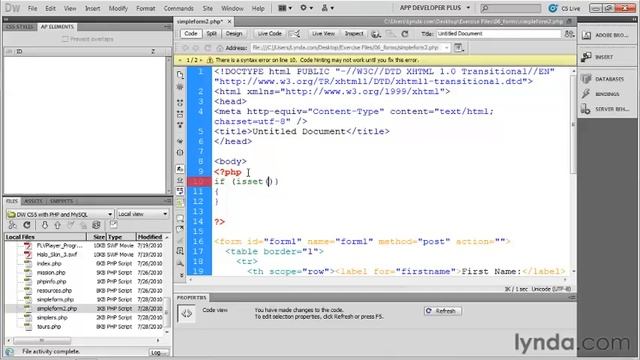Refresh the Files panel list

click(x=27, y=225)
